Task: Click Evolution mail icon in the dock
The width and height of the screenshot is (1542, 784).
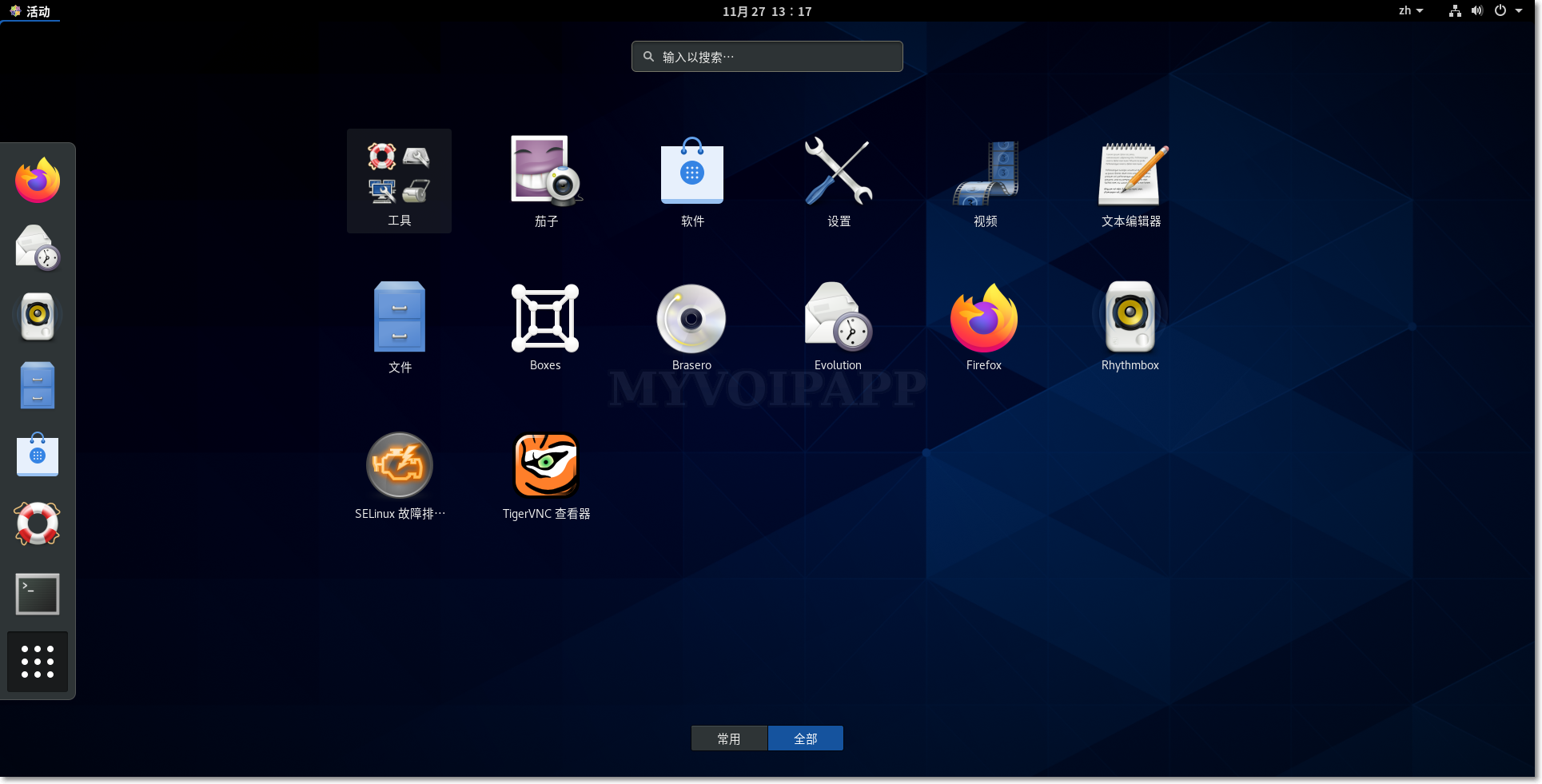Action: click(38, 248)
